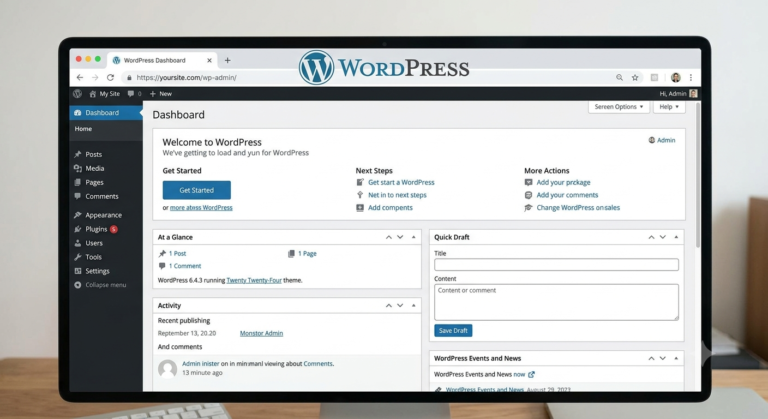Reload the page with the refresh icon
The image size is (768, 419).
coord(111,77)
